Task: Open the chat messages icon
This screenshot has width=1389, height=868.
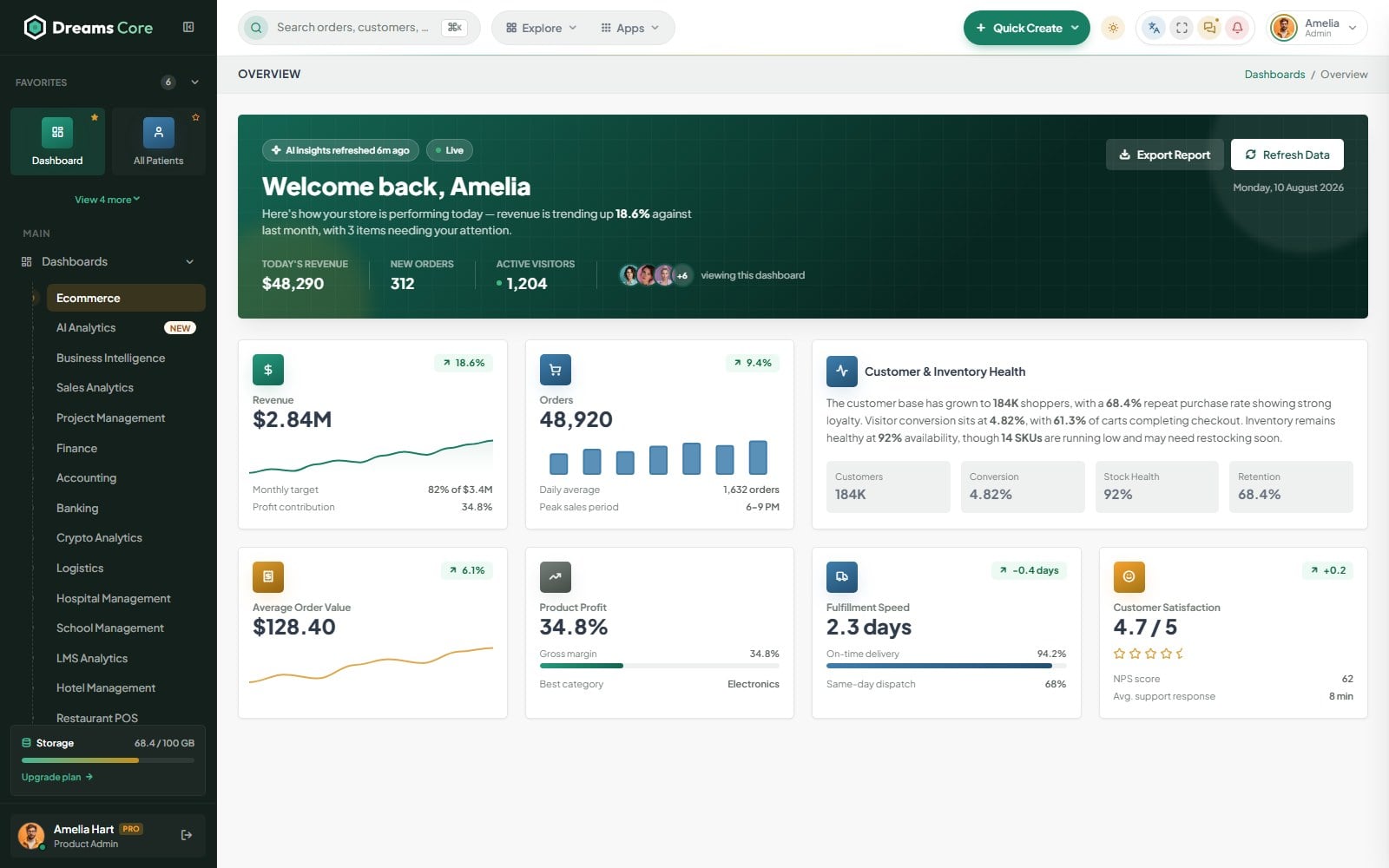Action: point(1209,28)
